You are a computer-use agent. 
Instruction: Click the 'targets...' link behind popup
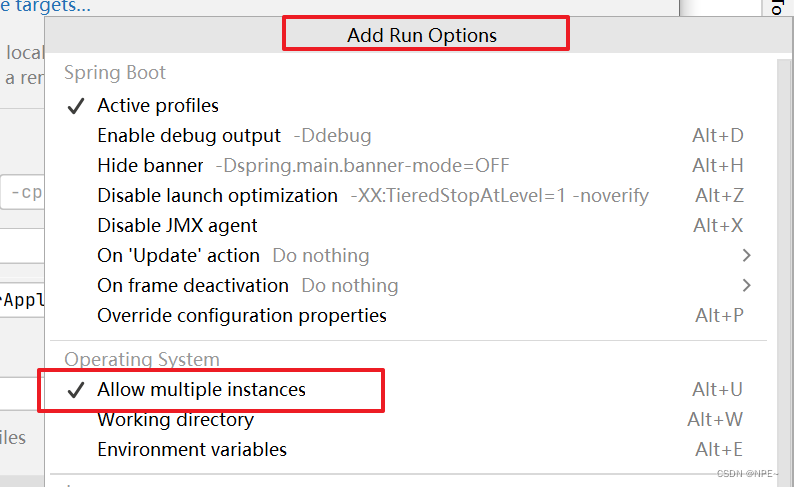tap(46, 6)
